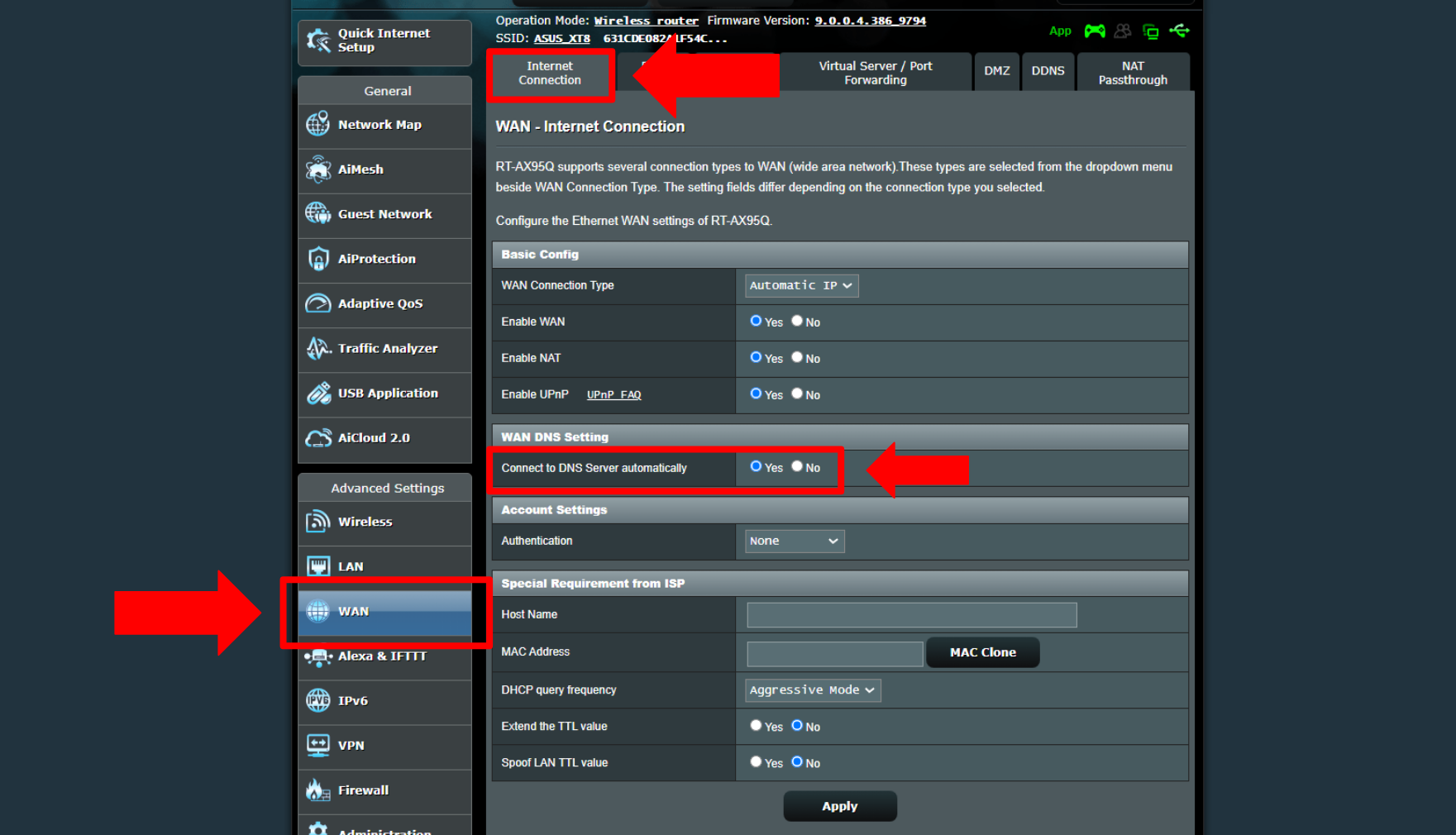
Task: Open the Authentication dropdown
Action: pos(795,541)
